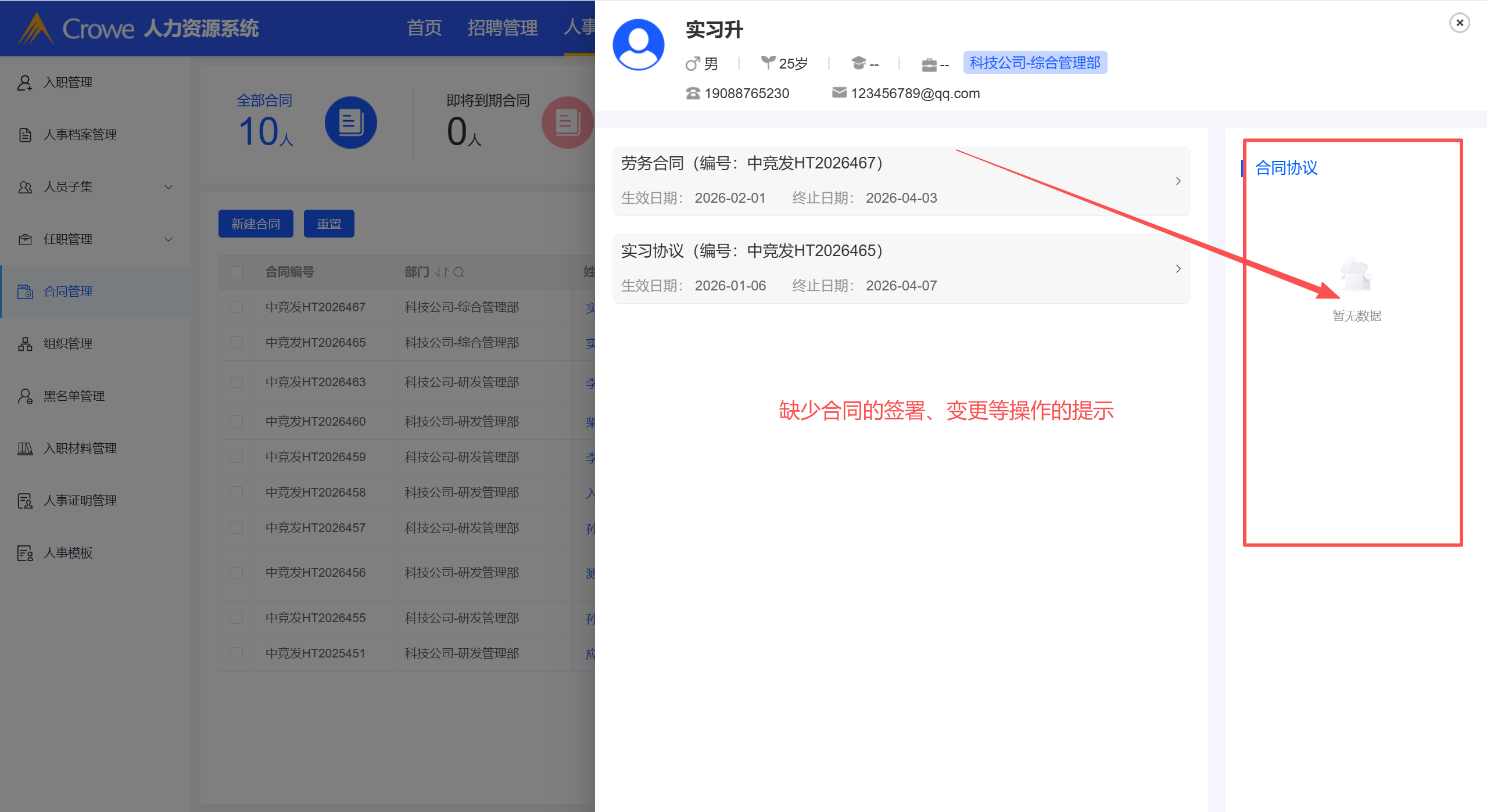Screen dimensions: 1487x812
Task: Click the 黑名单管理 person icon
Action: tap(24, 396)
